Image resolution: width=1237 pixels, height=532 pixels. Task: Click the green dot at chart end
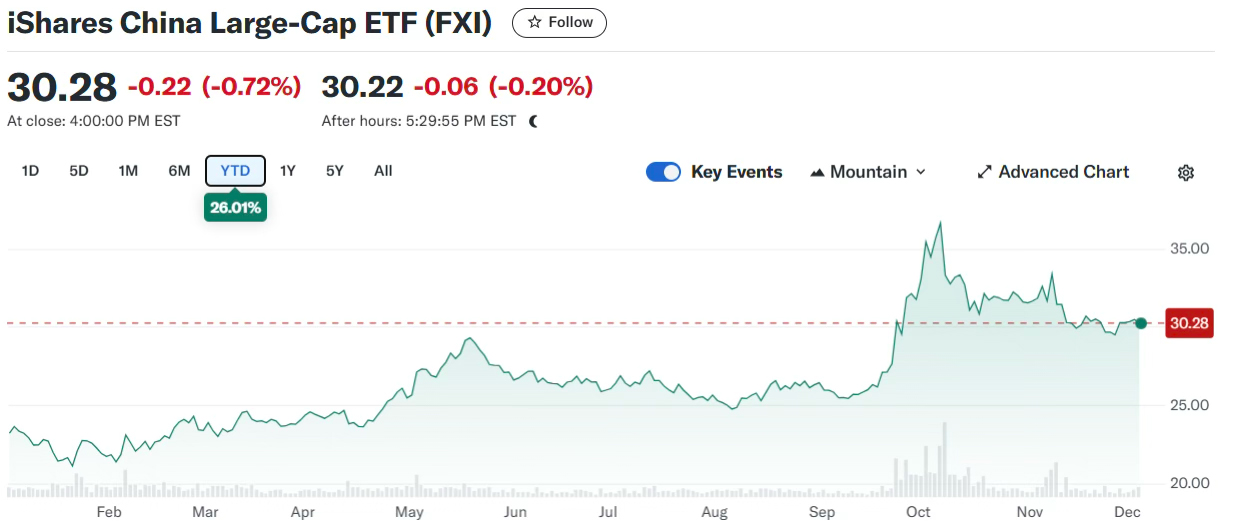1141,323
